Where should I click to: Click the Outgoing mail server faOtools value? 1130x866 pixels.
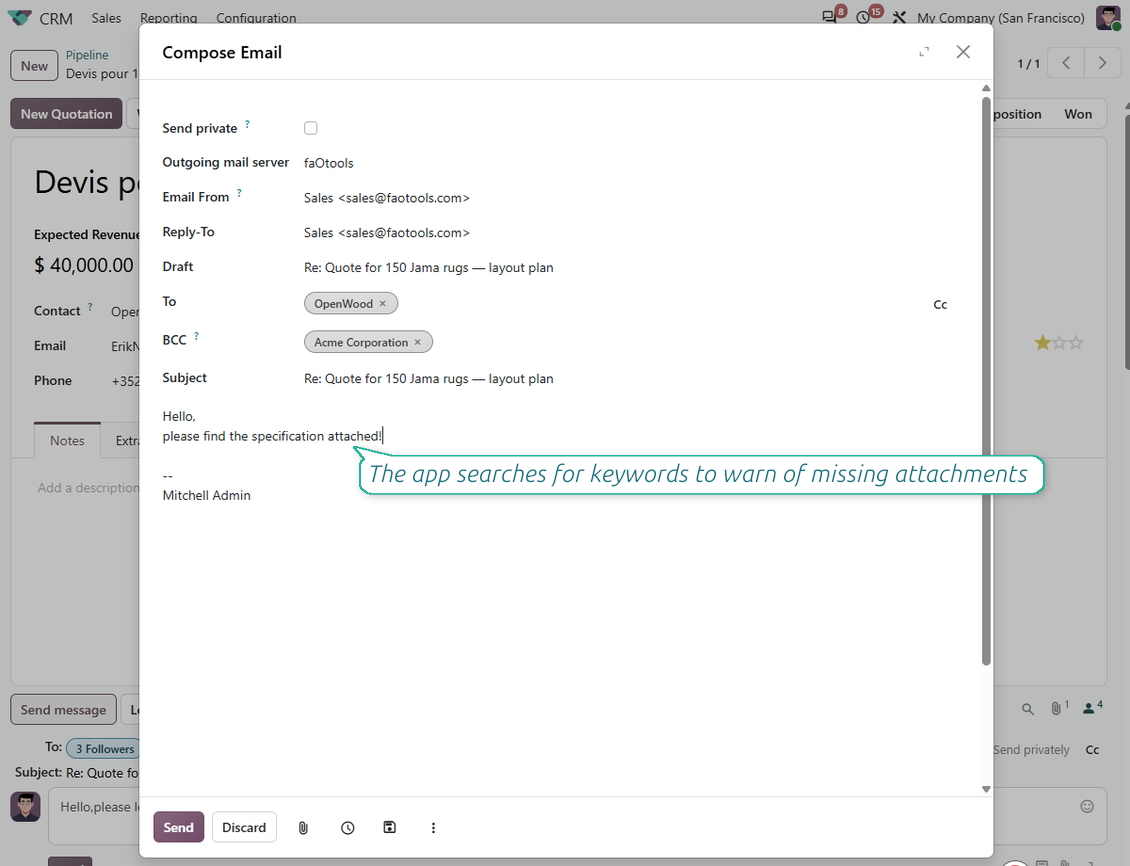[329, 164]
